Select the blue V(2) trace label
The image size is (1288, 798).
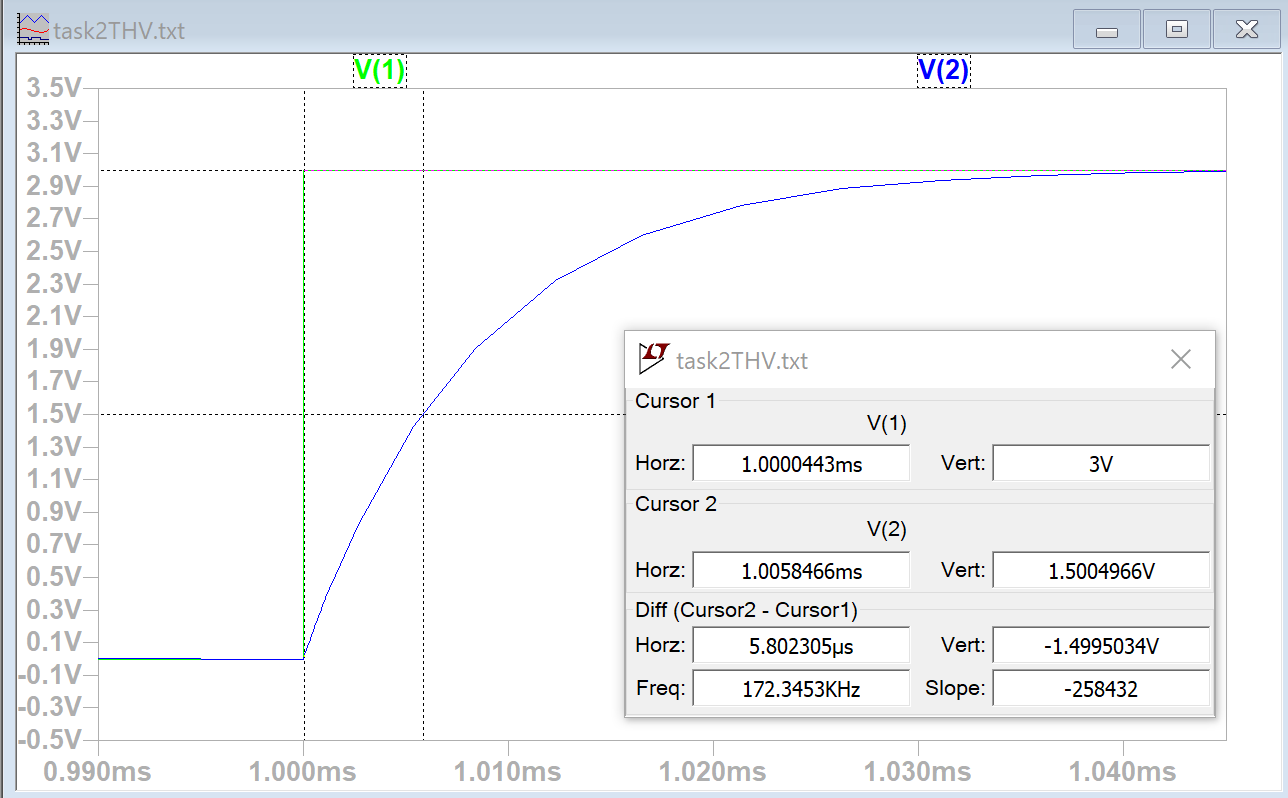pyautogui.click(x=943, y=70)
